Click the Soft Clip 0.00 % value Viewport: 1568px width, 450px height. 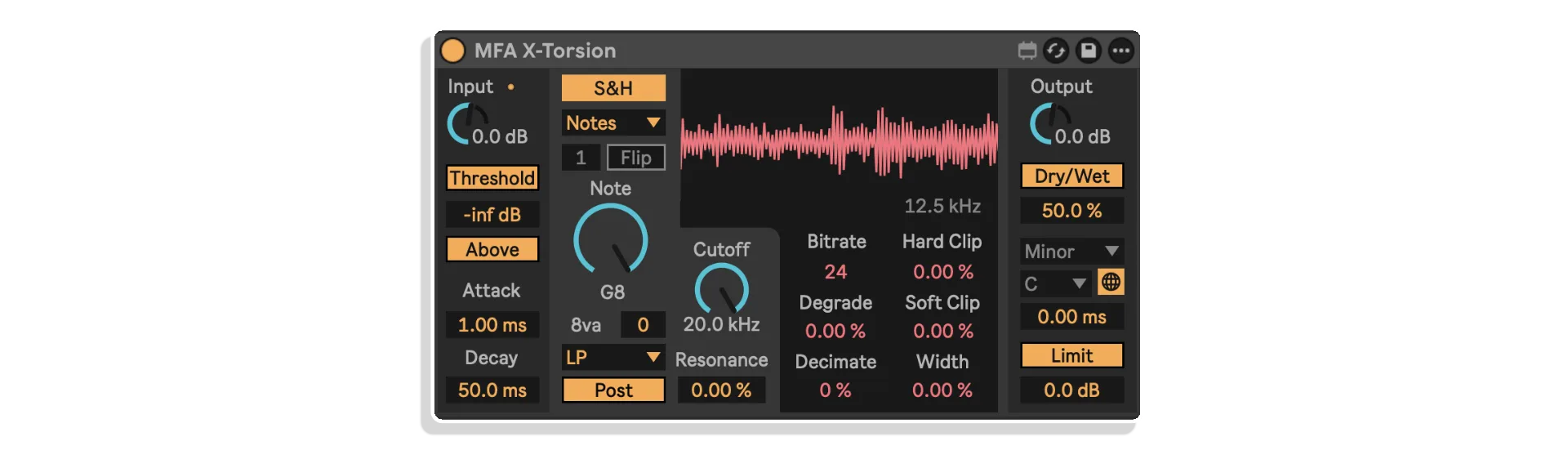tap(942, 332)
